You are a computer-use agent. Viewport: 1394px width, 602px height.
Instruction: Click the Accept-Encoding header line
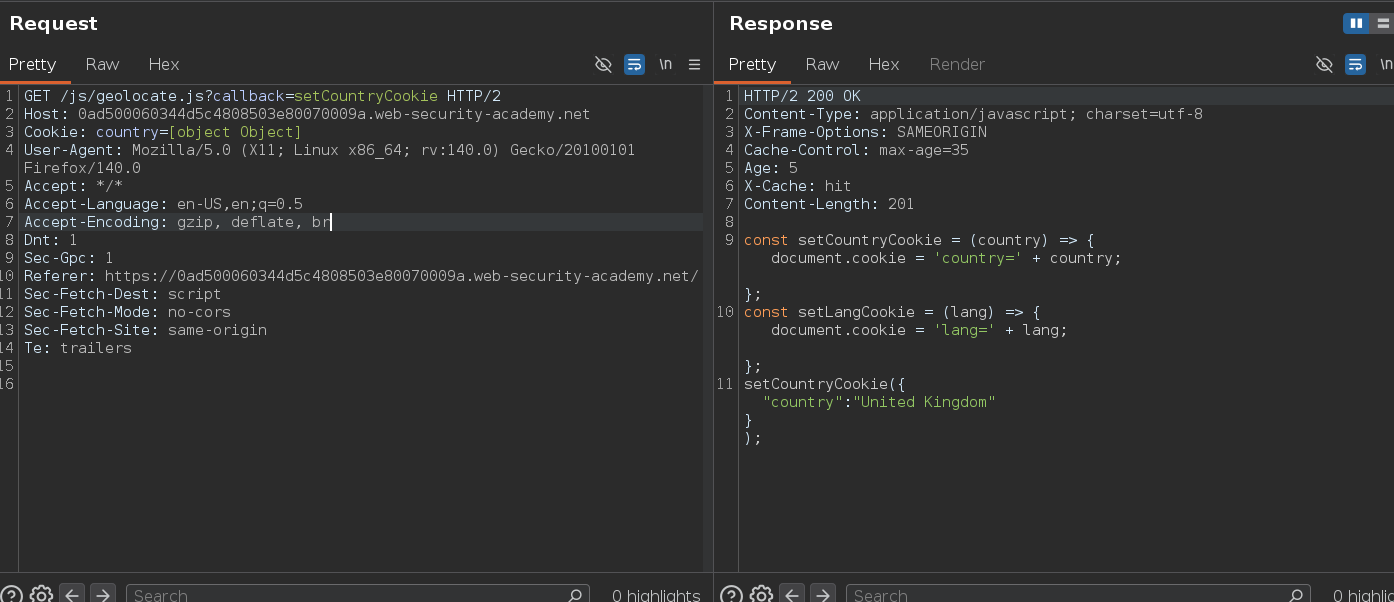point(177,222)
